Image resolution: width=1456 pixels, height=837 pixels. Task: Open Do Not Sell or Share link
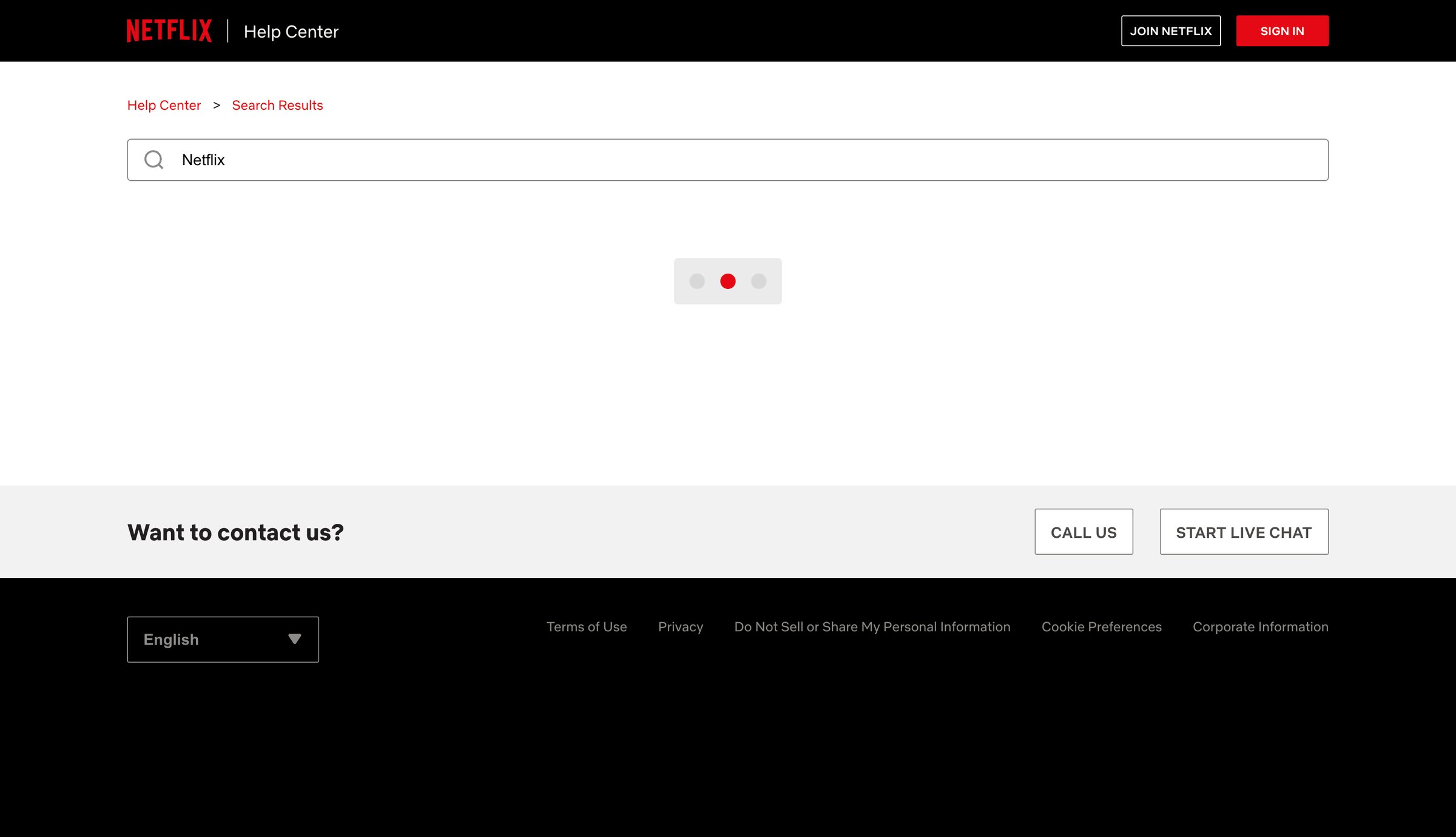tap(872, 627)
